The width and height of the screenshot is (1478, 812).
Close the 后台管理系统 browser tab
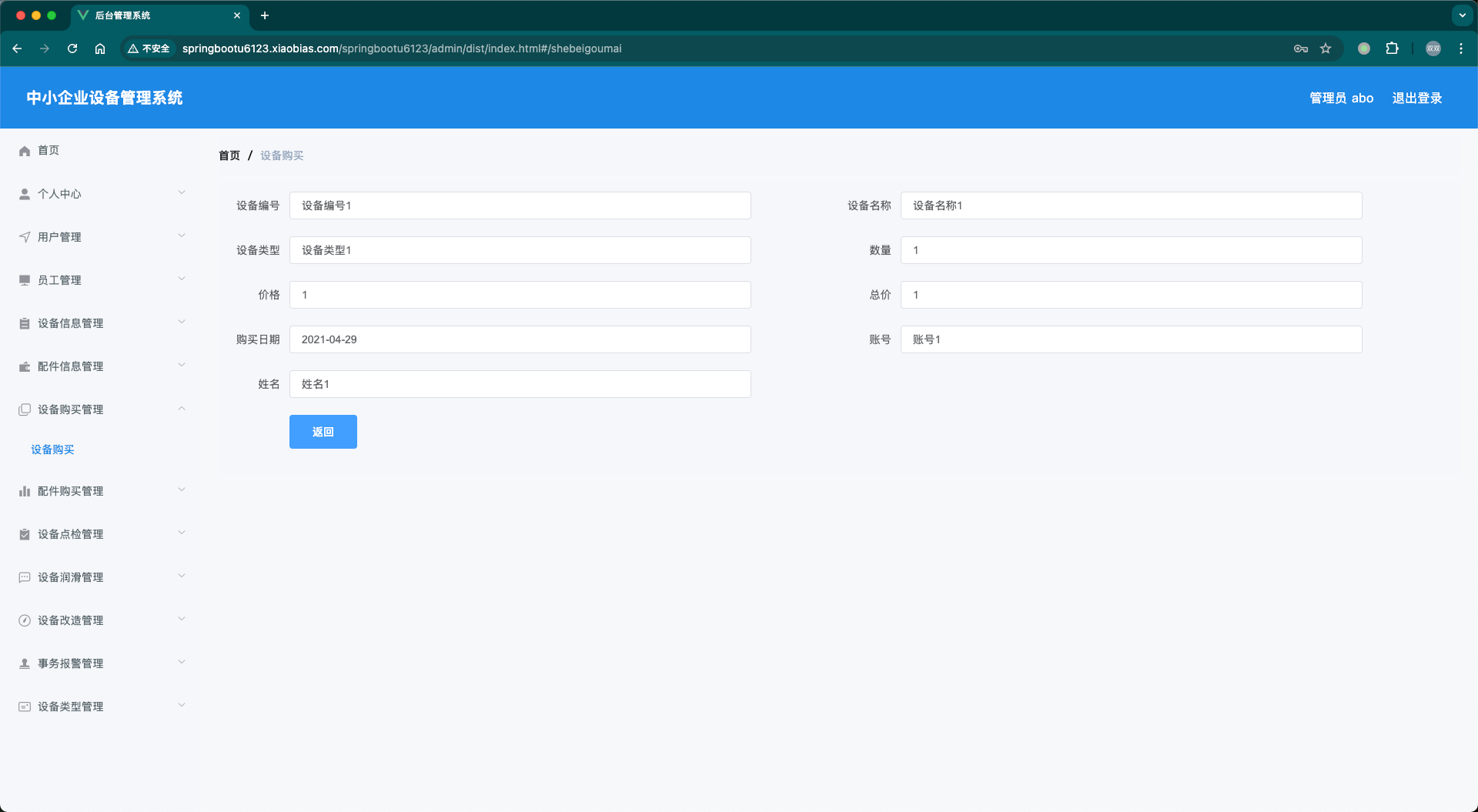(x=237, y=15)
